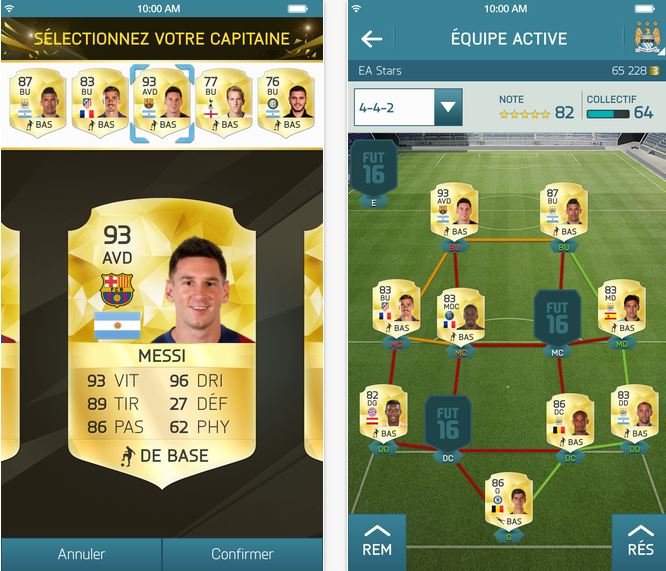Expand the REM substitutes panel

pyautogui.click(x=377, y=542)
